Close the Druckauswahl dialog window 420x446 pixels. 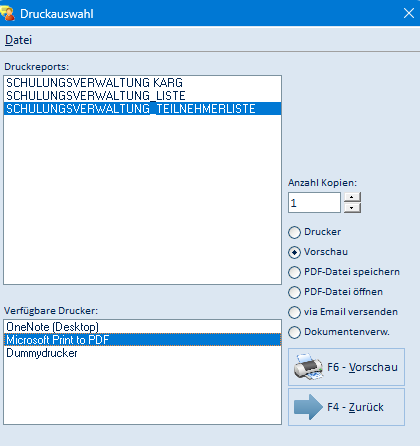pyautogui.click(x=409, y=13)
